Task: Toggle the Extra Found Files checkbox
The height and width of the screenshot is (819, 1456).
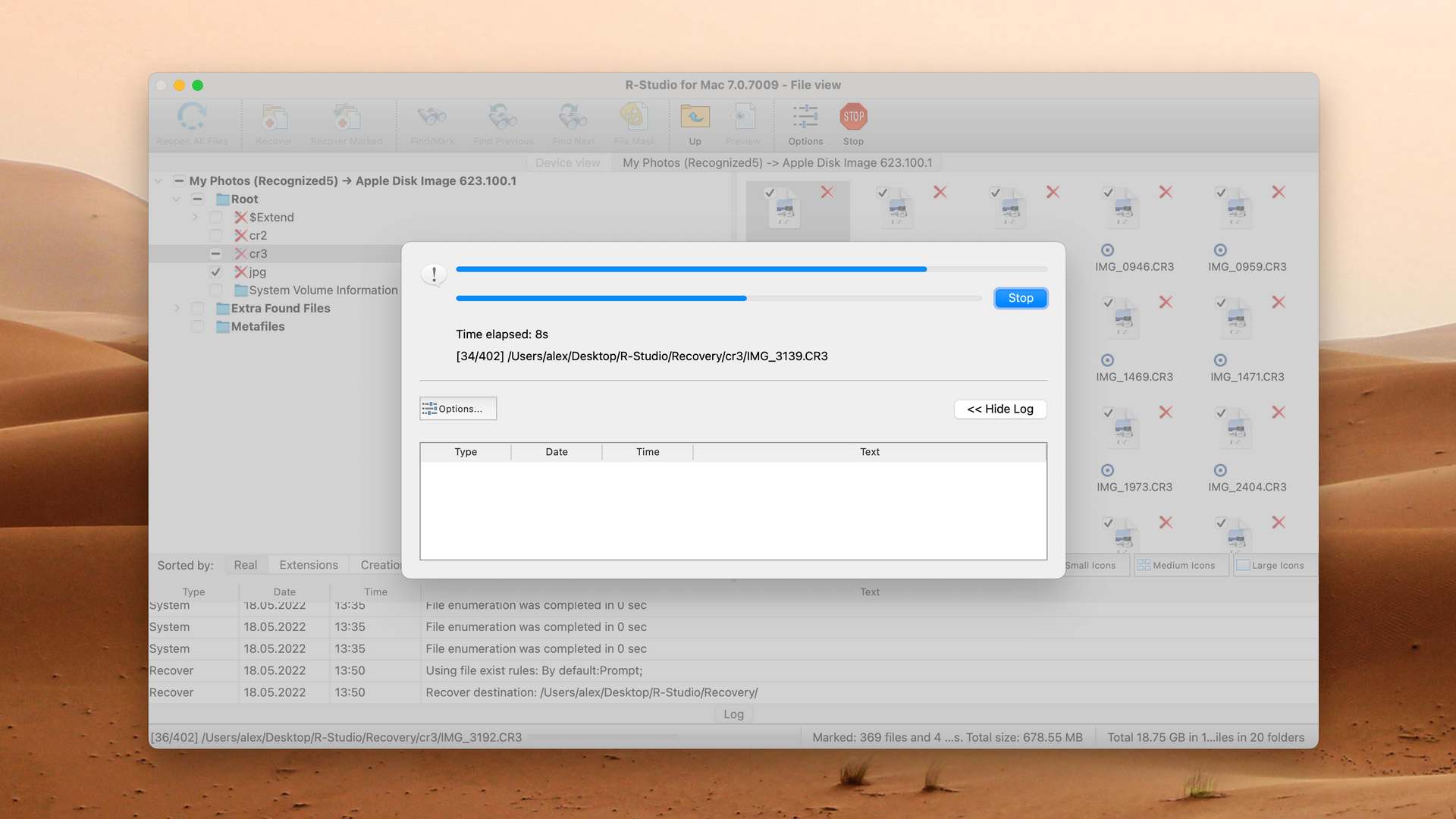Action: click(x=198, y=309)
